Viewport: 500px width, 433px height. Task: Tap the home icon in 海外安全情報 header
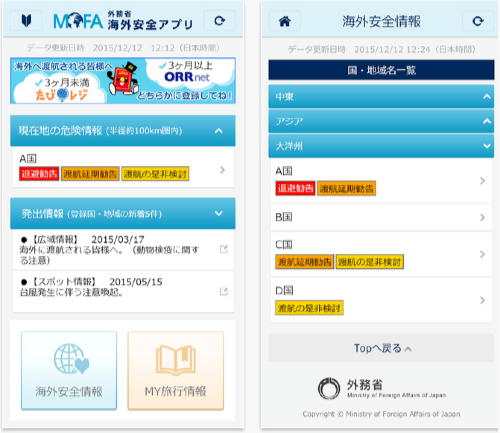[x=284, y=21]
